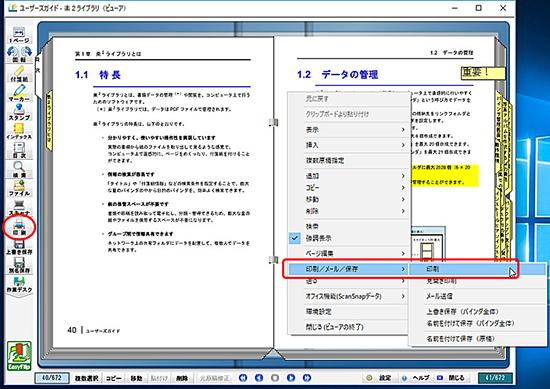Viewport: 550px width, 389px height.
Task: Open the 検索 search tool
Action: (19, 169)
